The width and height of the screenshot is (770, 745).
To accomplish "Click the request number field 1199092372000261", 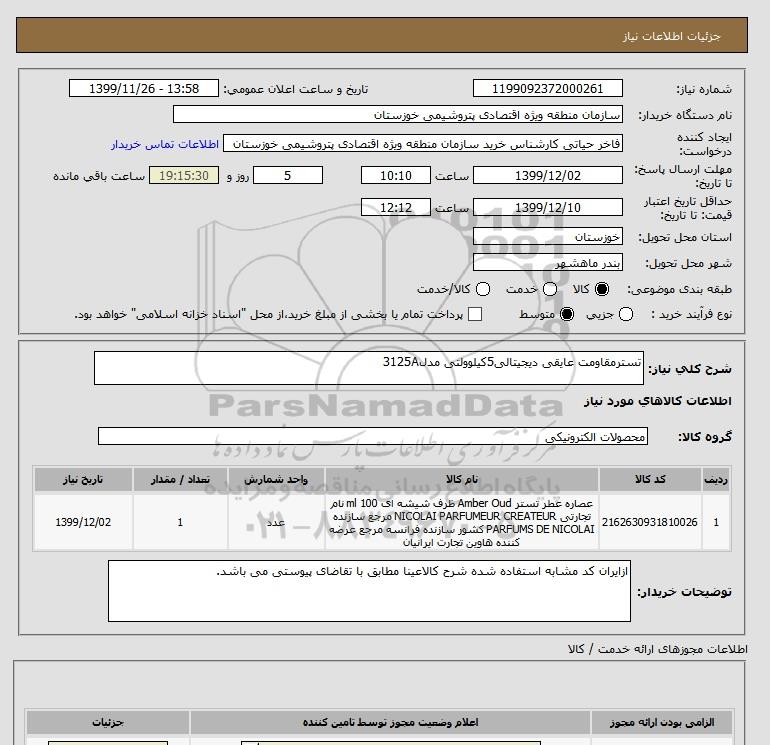I will [548, 88].
